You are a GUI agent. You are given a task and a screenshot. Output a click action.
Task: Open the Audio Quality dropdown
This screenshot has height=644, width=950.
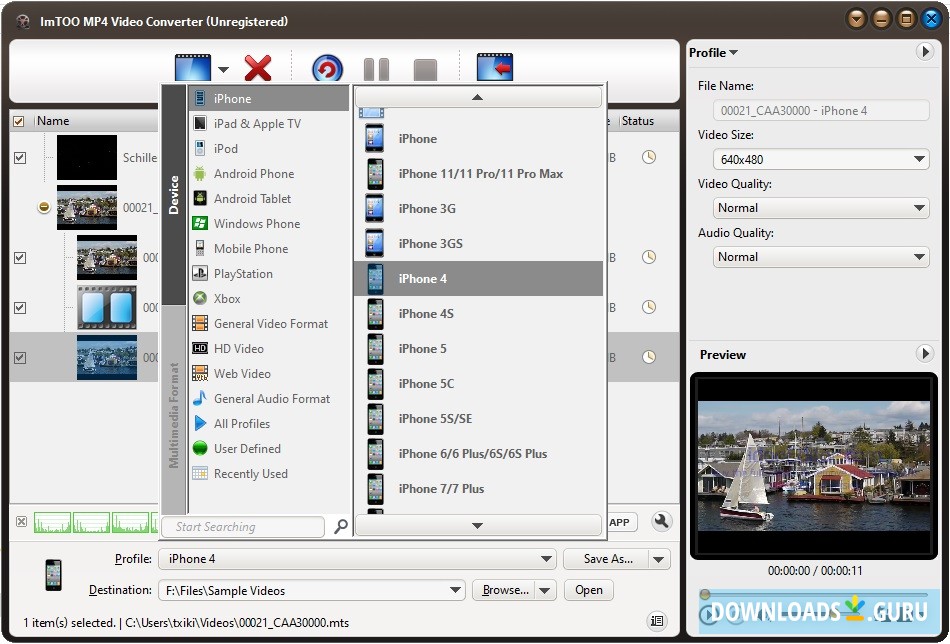tap(920, 257)
